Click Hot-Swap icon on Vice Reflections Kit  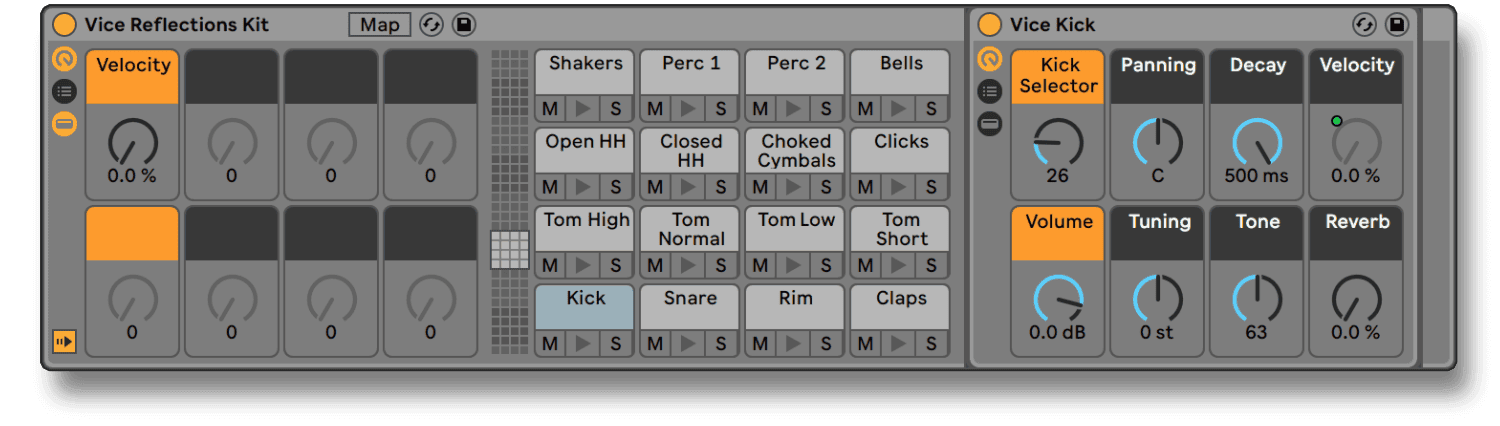tap(431, 25)
